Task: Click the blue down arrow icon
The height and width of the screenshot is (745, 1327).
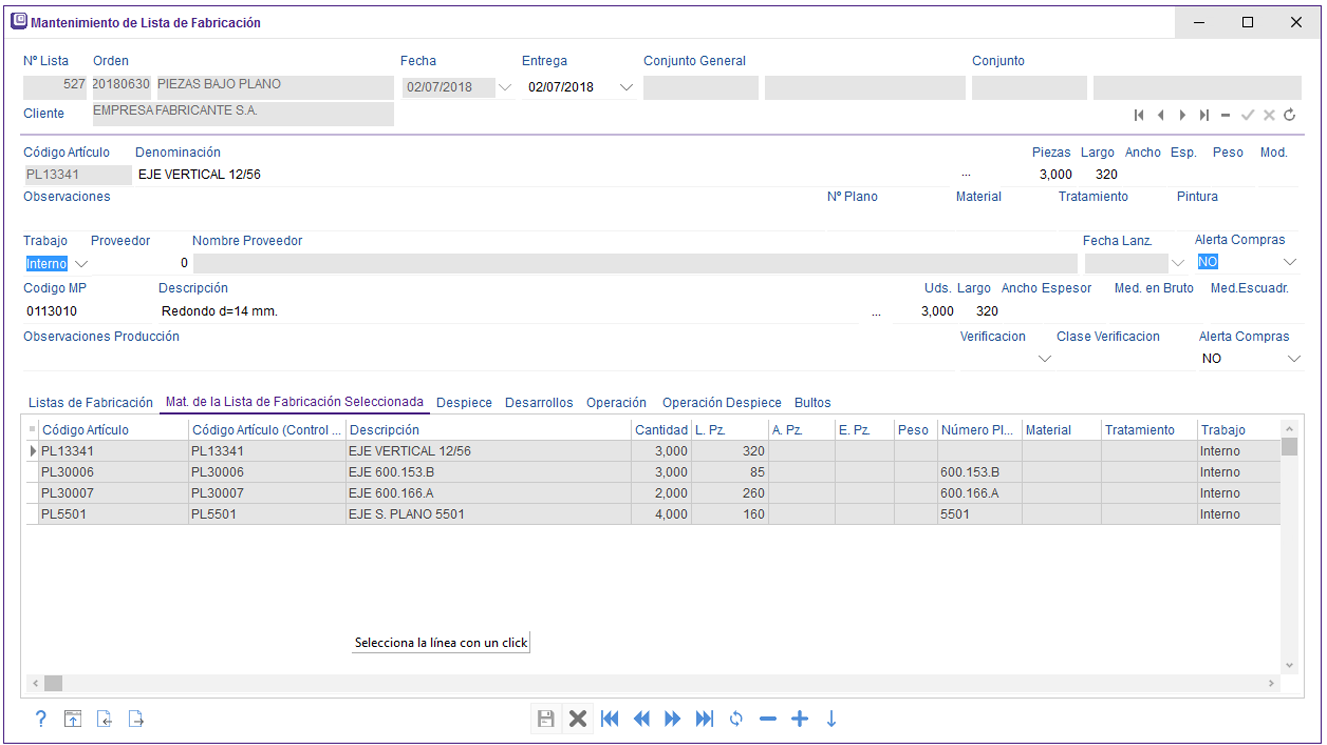Action: pyautogui.click(x=831, y=718)
